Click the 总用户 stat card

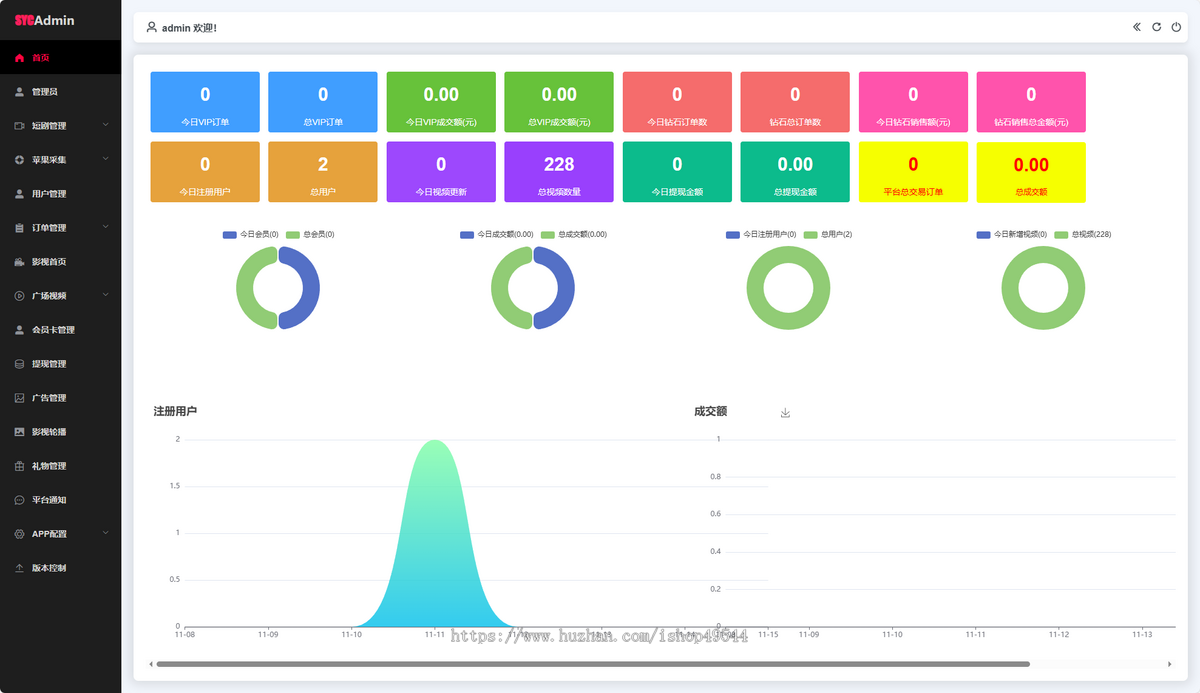click(x=323, y=172)
